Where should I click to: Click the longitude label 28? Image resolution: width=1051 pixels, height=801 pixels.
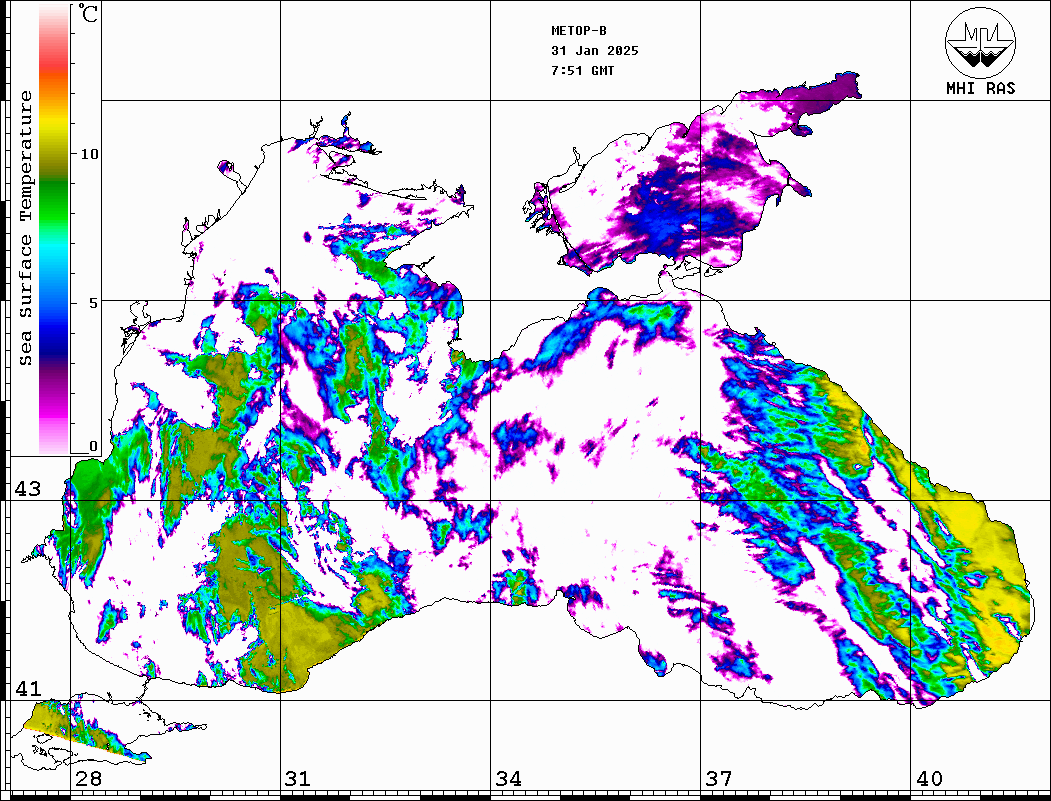[88, 779]
